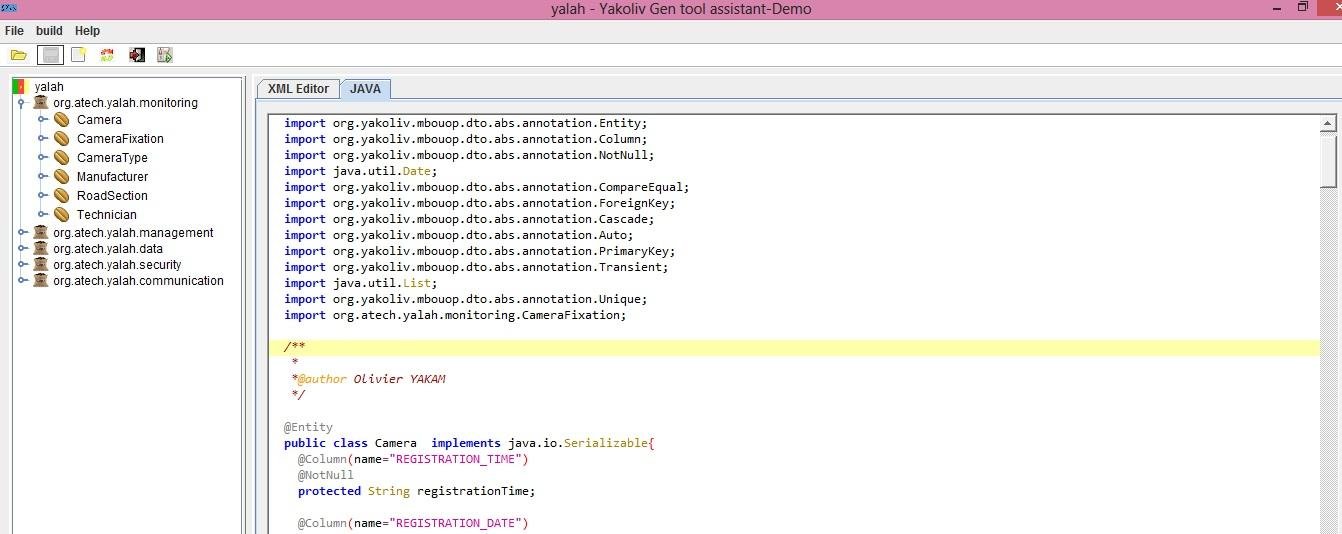Click the bean icon next to CameraType
Viewport: 1342px width, 534px height.
pyautogui.click(x=62, y=158)
